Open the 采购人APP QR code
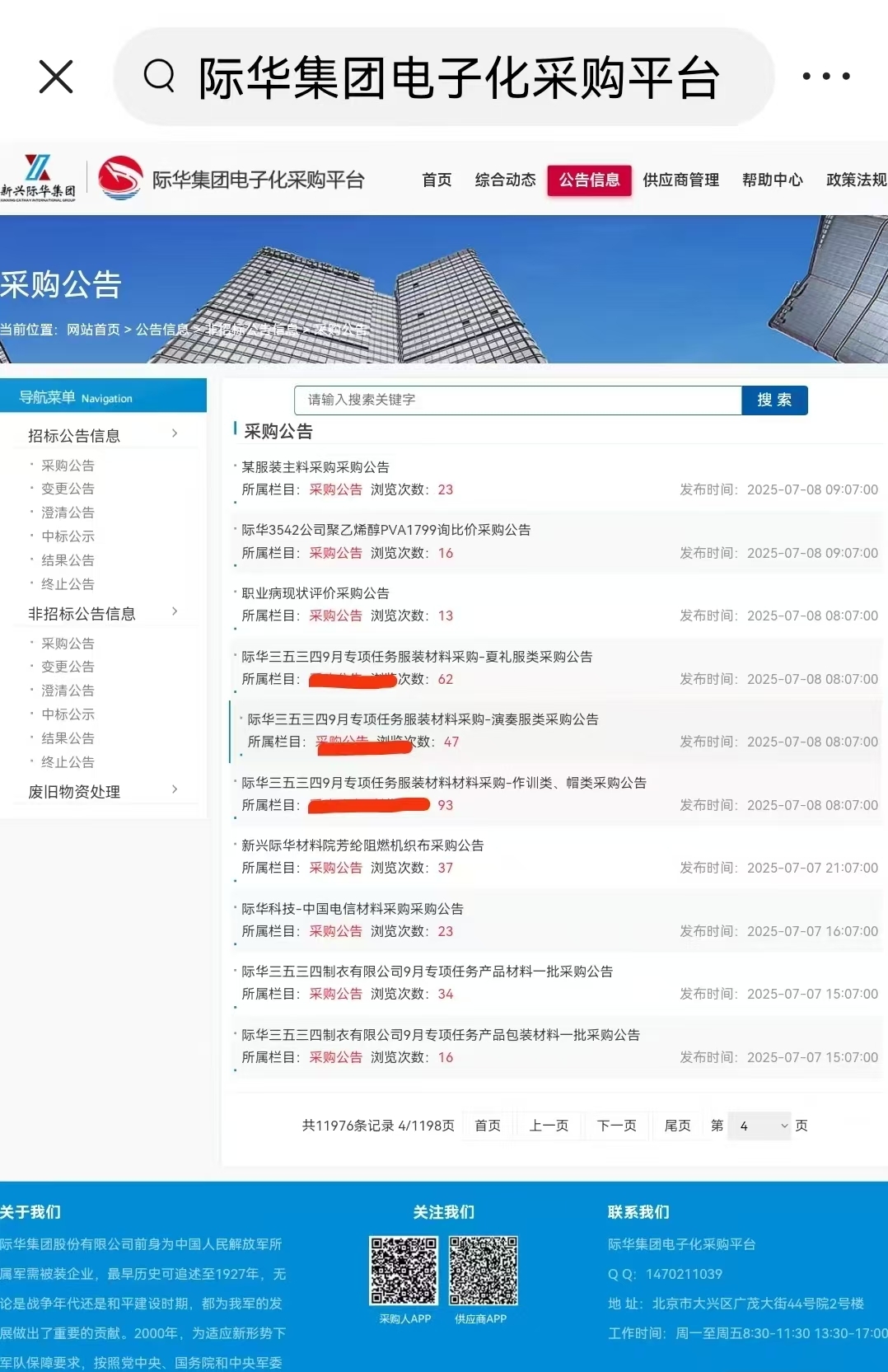The height and width of the screenshot is (1372, 888). click(404, 1270)
